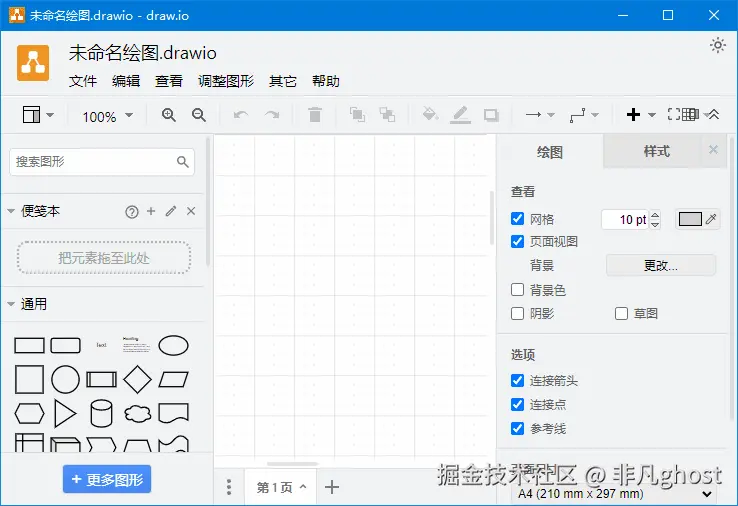Open the page options three-dot menu
This screenshot has height=506, width=738.
[229, 487]
